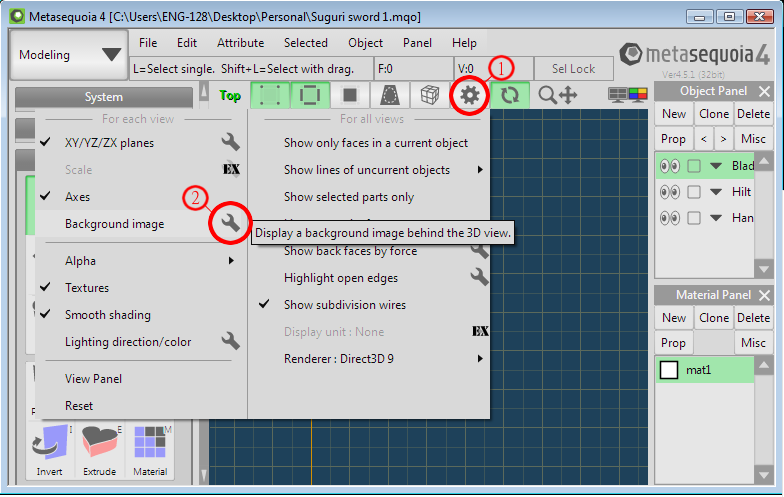Toggle visibility eyes of Hilt object
This screenshot has height=497, width=784.
670,192
